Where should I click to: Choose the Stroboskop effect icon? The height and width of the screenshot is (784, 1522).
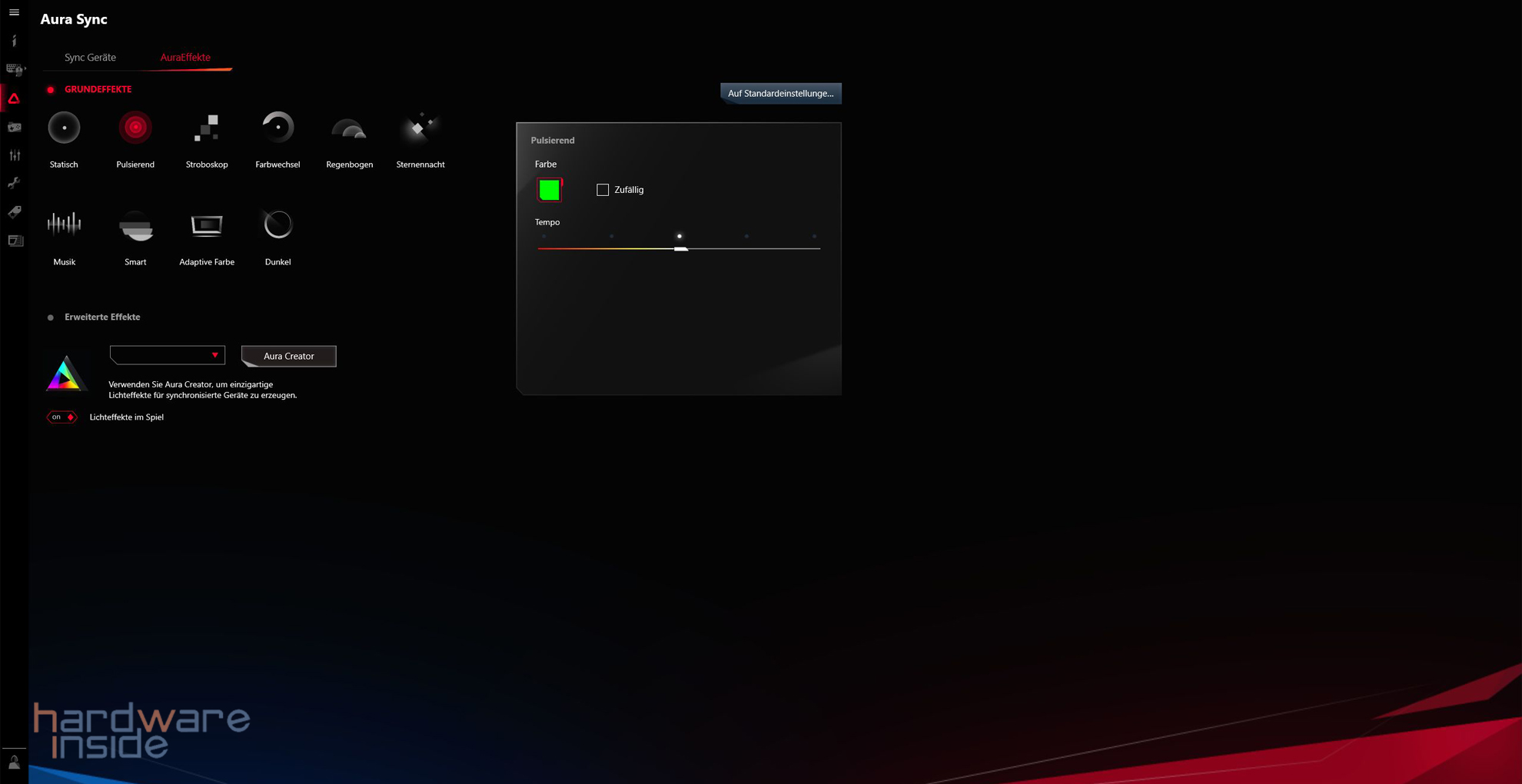coord(206,128)
